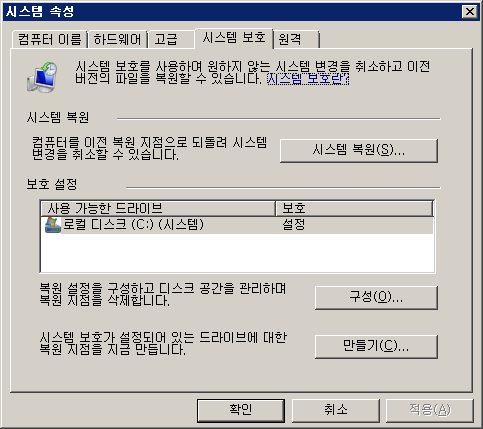Switch to the 컴퓨터 이름 tab
The width and height of the screenshot is (483, 429).
click(x=49, y=40)
